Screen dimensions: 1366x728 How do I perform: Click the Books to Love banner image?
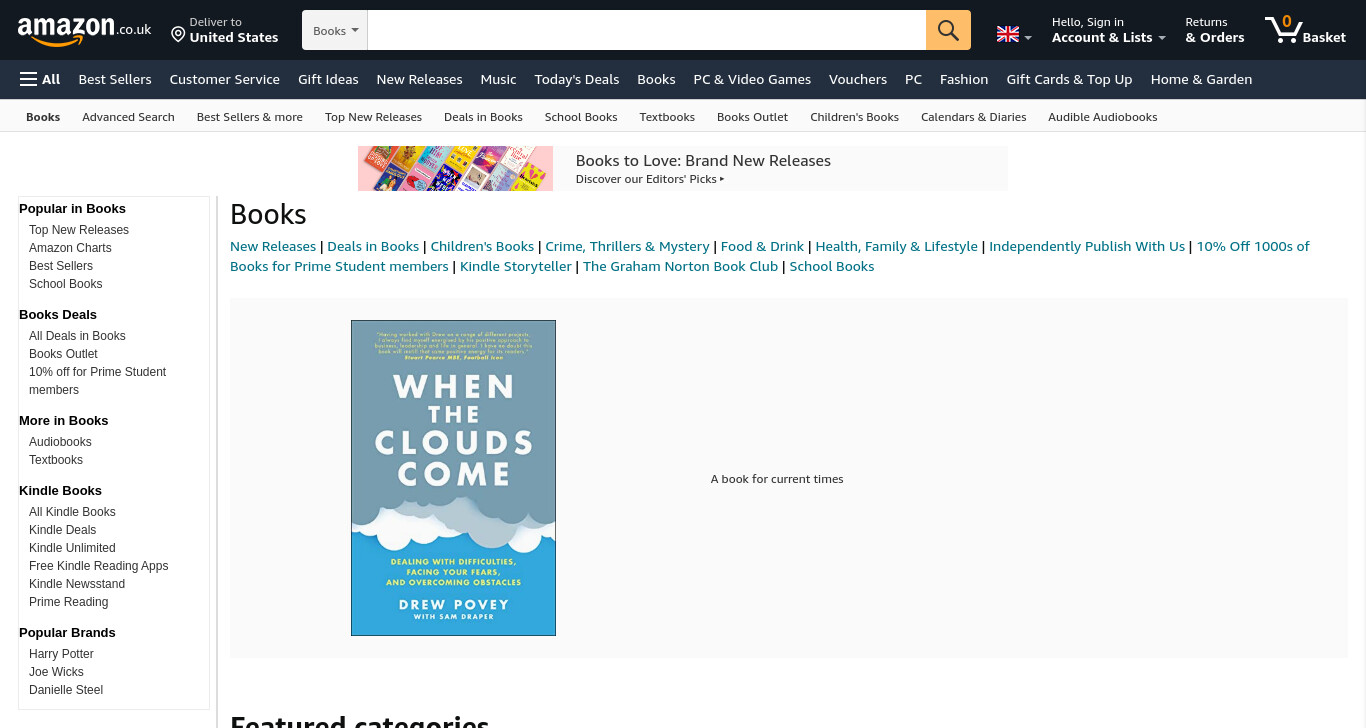(x=455, y=168)
